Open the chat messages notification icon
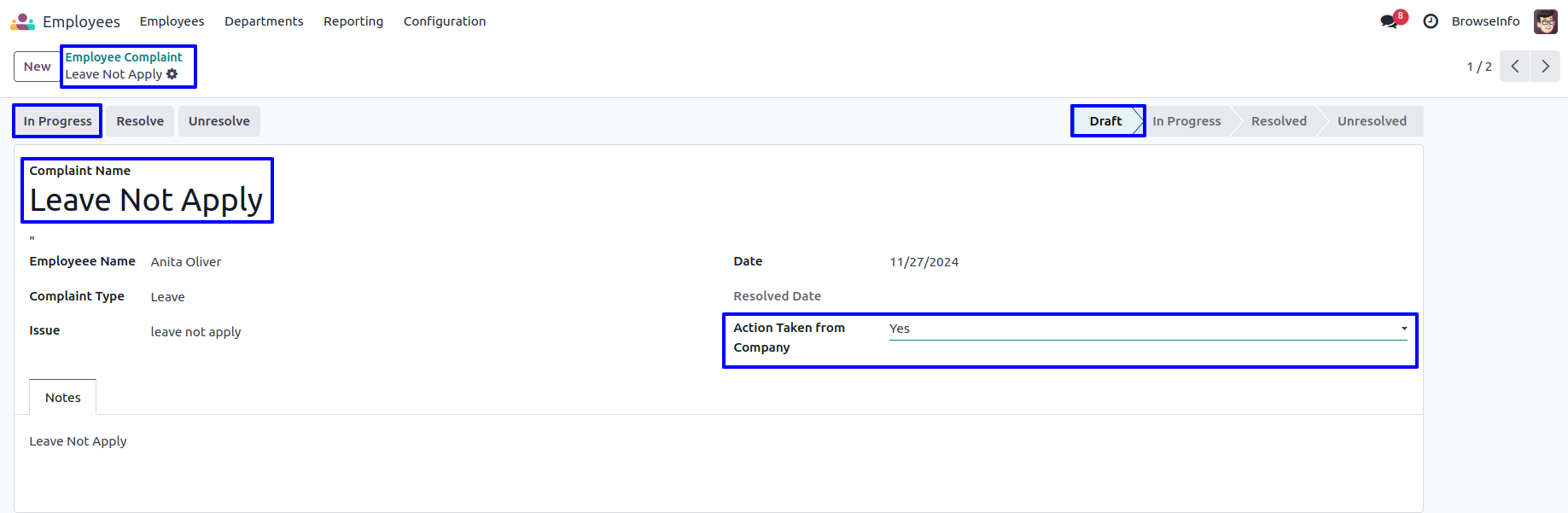Image resolution: width=1568 pixels, height=513 pixels. coord(1390,21)
